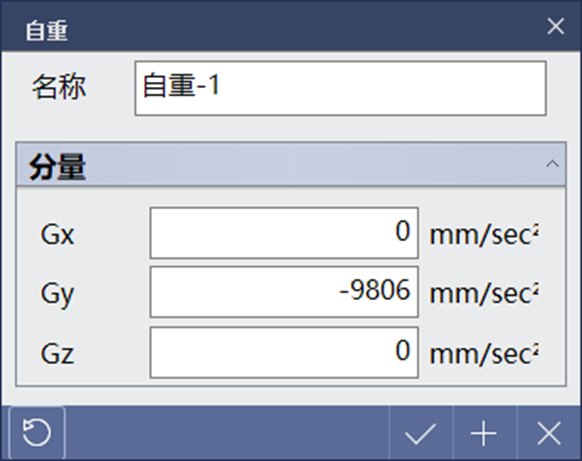Click the mm/sec² unit beside Gz
The width and height of the screenshot is (582, 461).
[484, 353]
